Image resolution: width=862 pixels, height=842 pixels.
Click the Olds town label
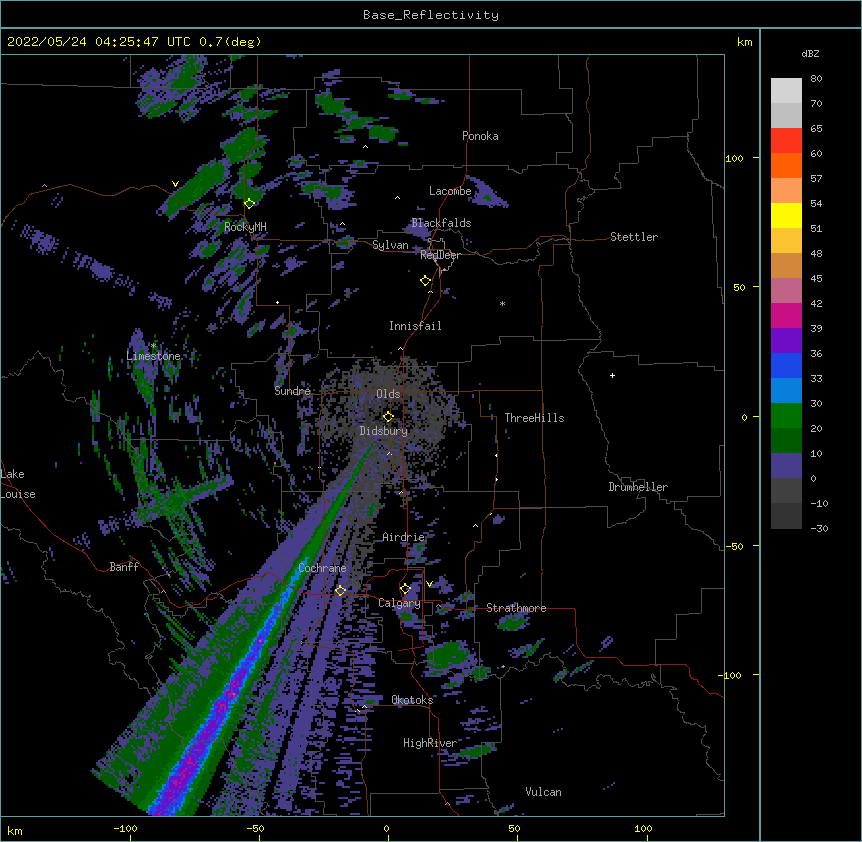tap(388, 394)
